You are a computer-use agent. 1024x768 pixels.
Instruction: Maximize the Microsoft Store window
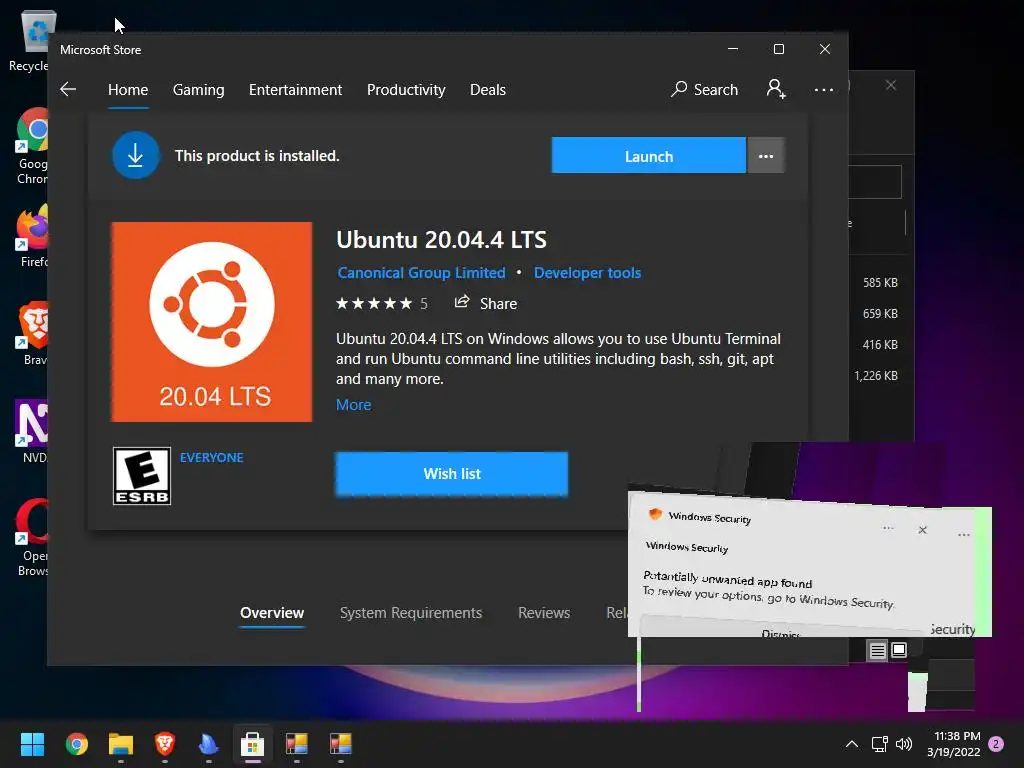point(778,50)
